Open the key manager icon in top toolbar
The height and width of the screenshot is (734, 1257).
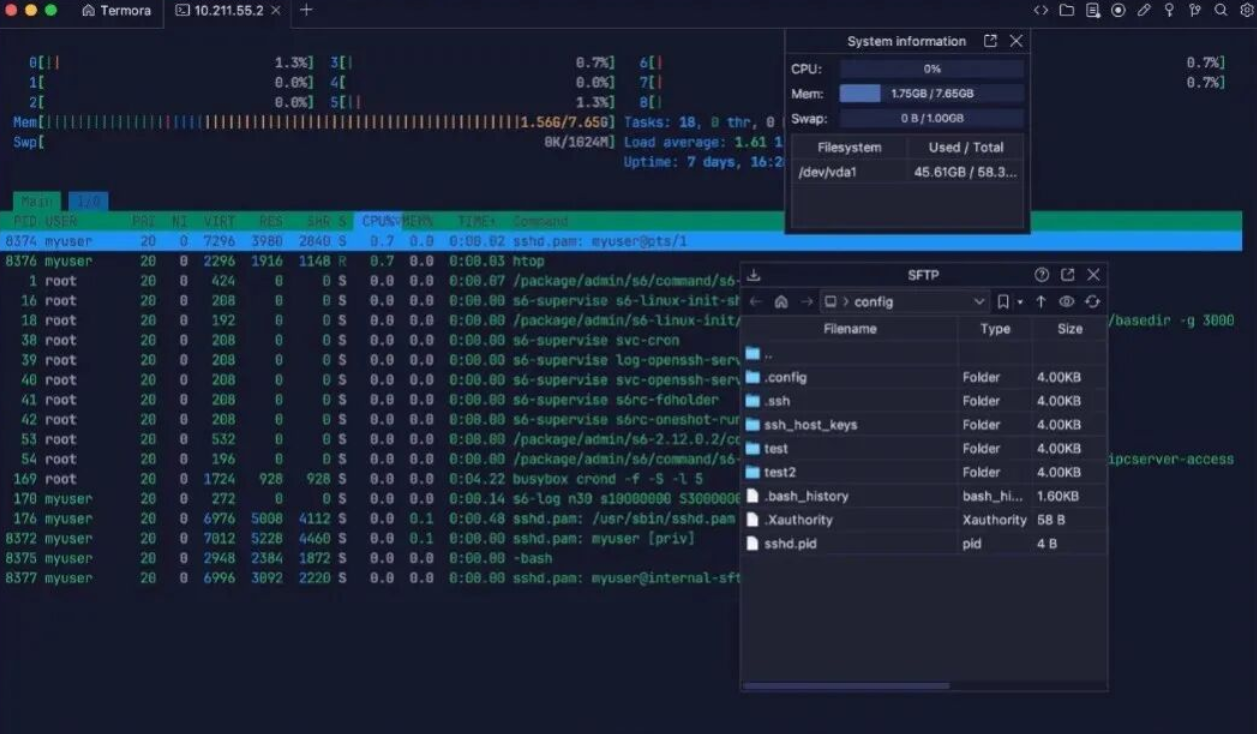point(1169,10)
